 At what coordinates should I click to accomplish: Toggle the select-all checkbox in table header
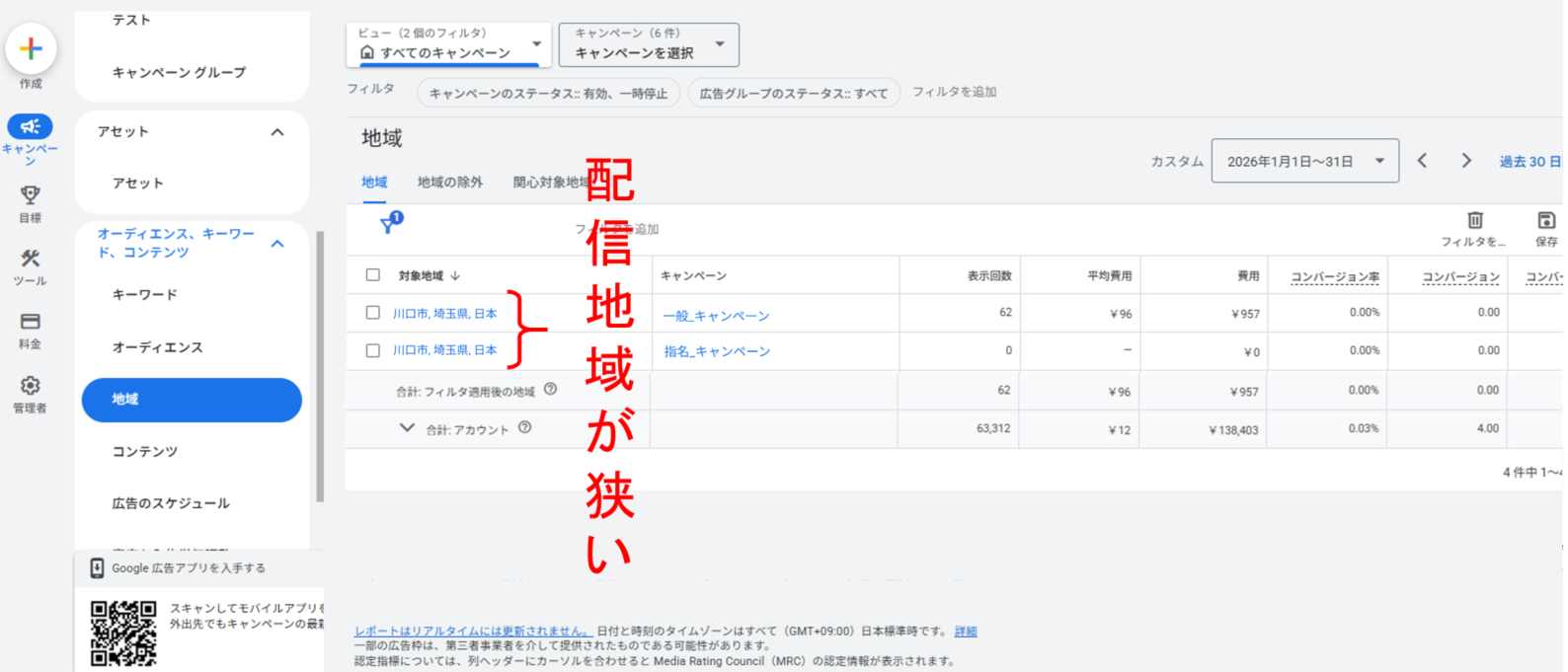(372, 275)
